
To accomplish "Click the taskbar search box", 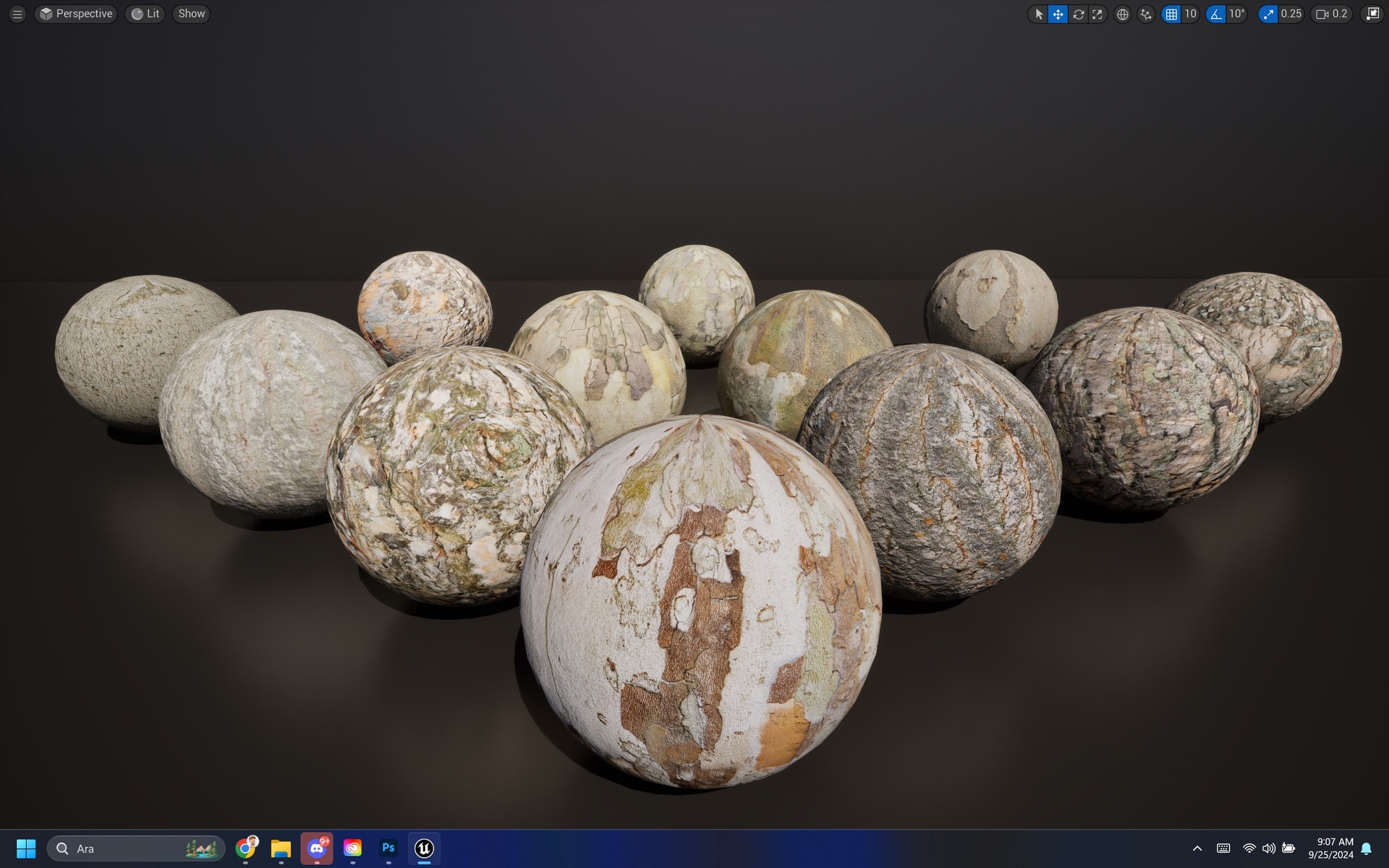I will click(x=136, y=848).
